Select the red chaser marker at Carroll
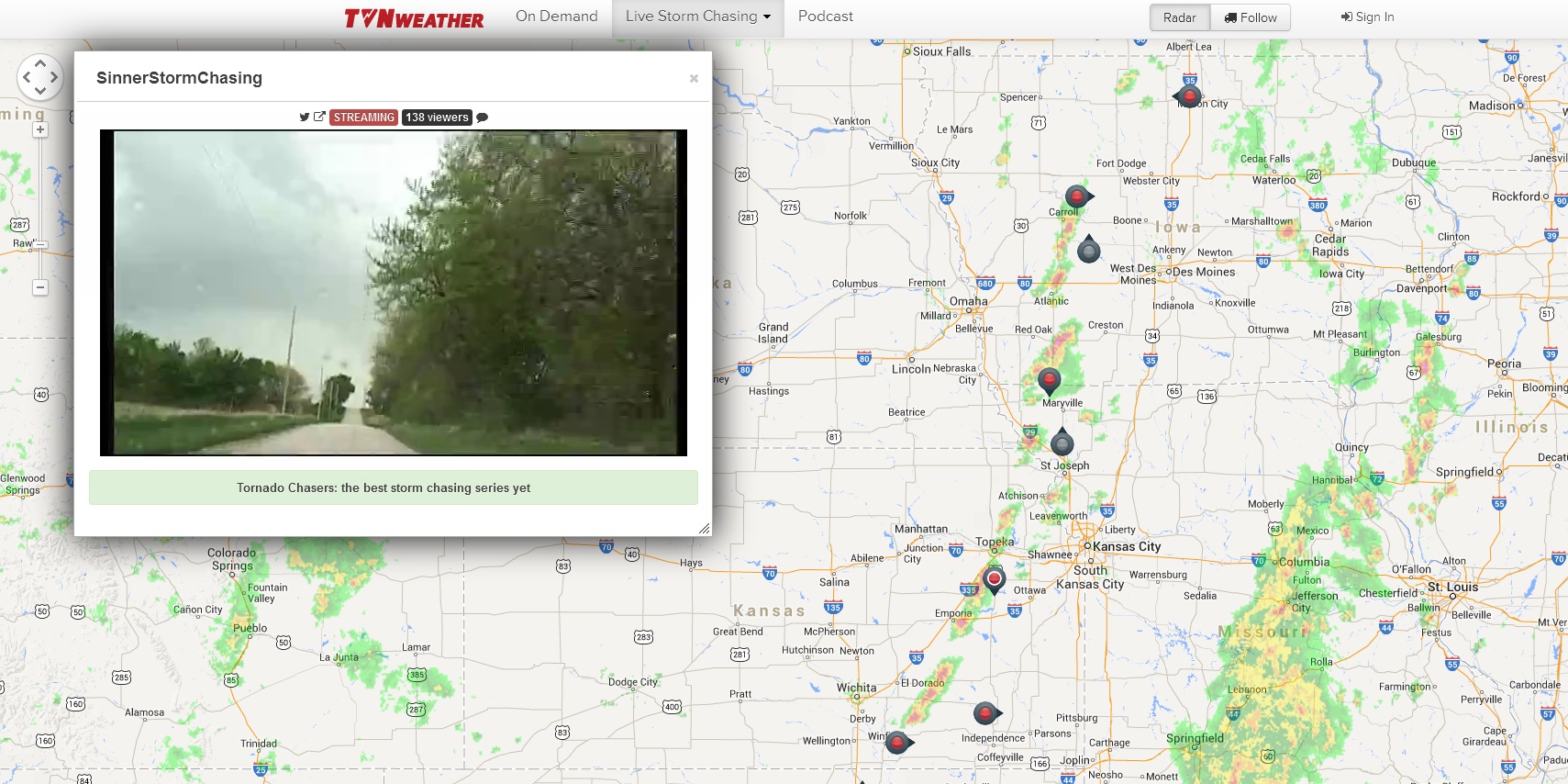Viewport: 1568px width, 784px height. 1078,196
